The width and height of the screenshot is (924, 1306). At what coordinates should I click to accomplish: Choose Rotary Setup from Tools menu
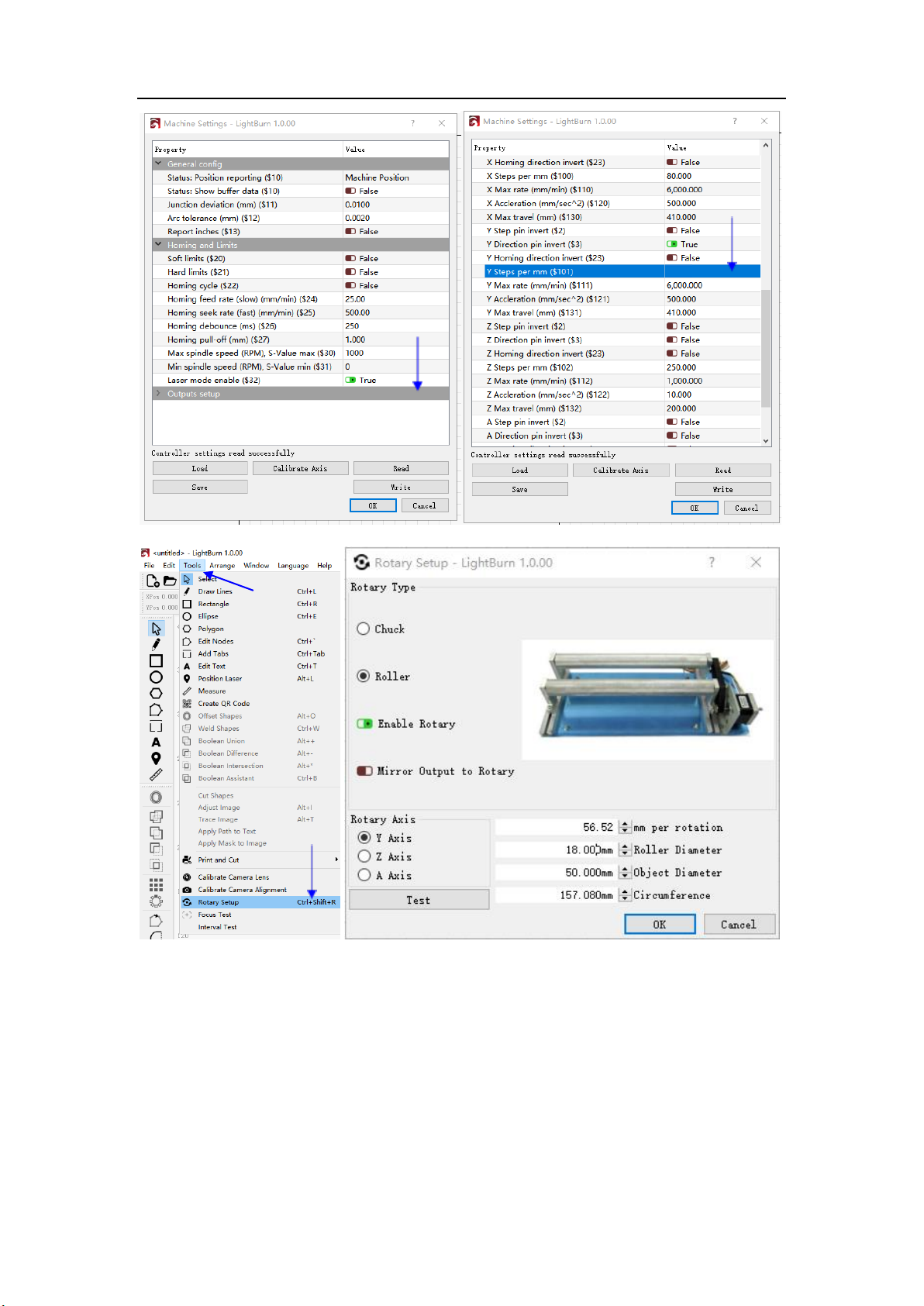[260, 902]
